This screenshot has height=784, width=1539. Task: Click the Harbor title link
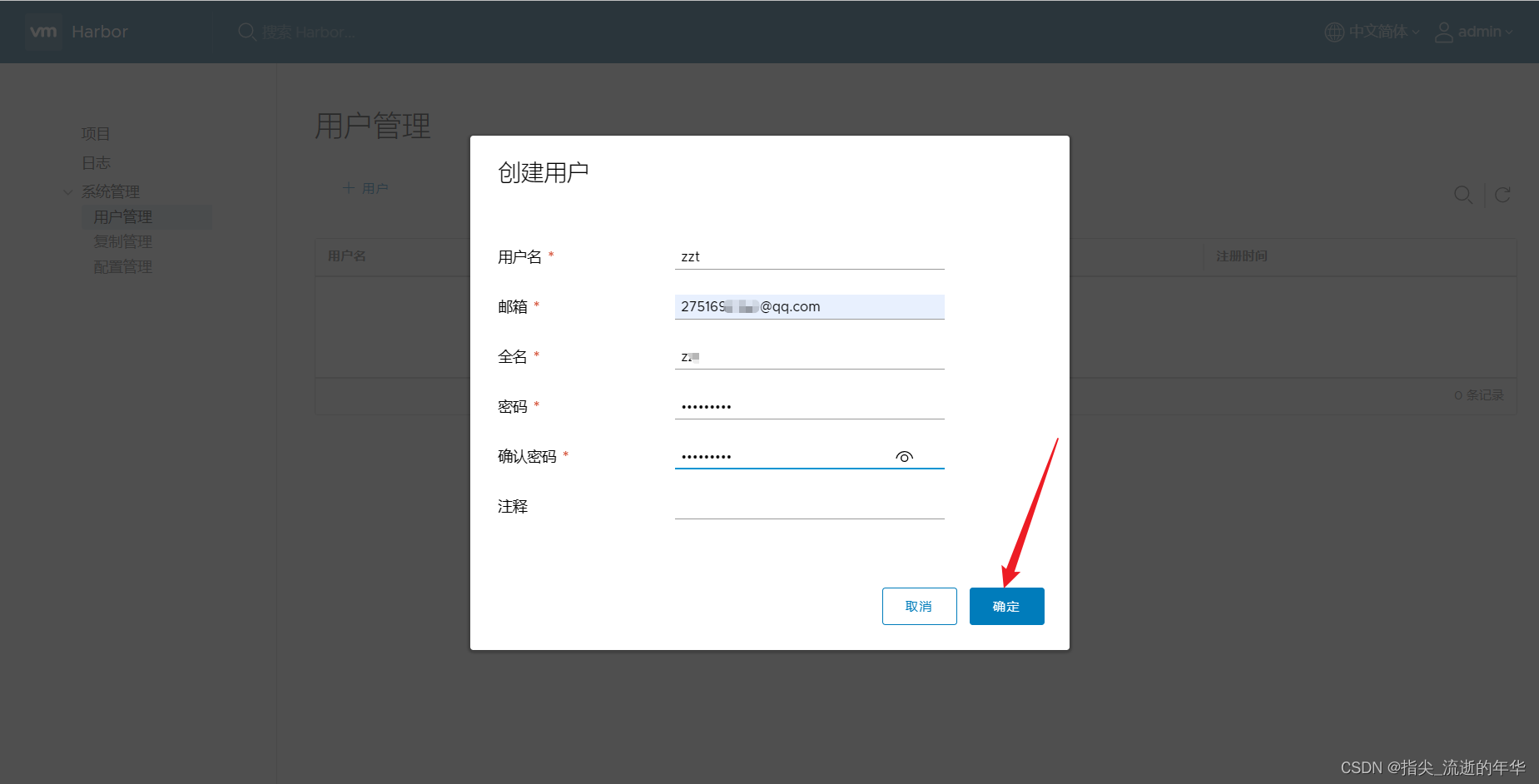(100, 32)
